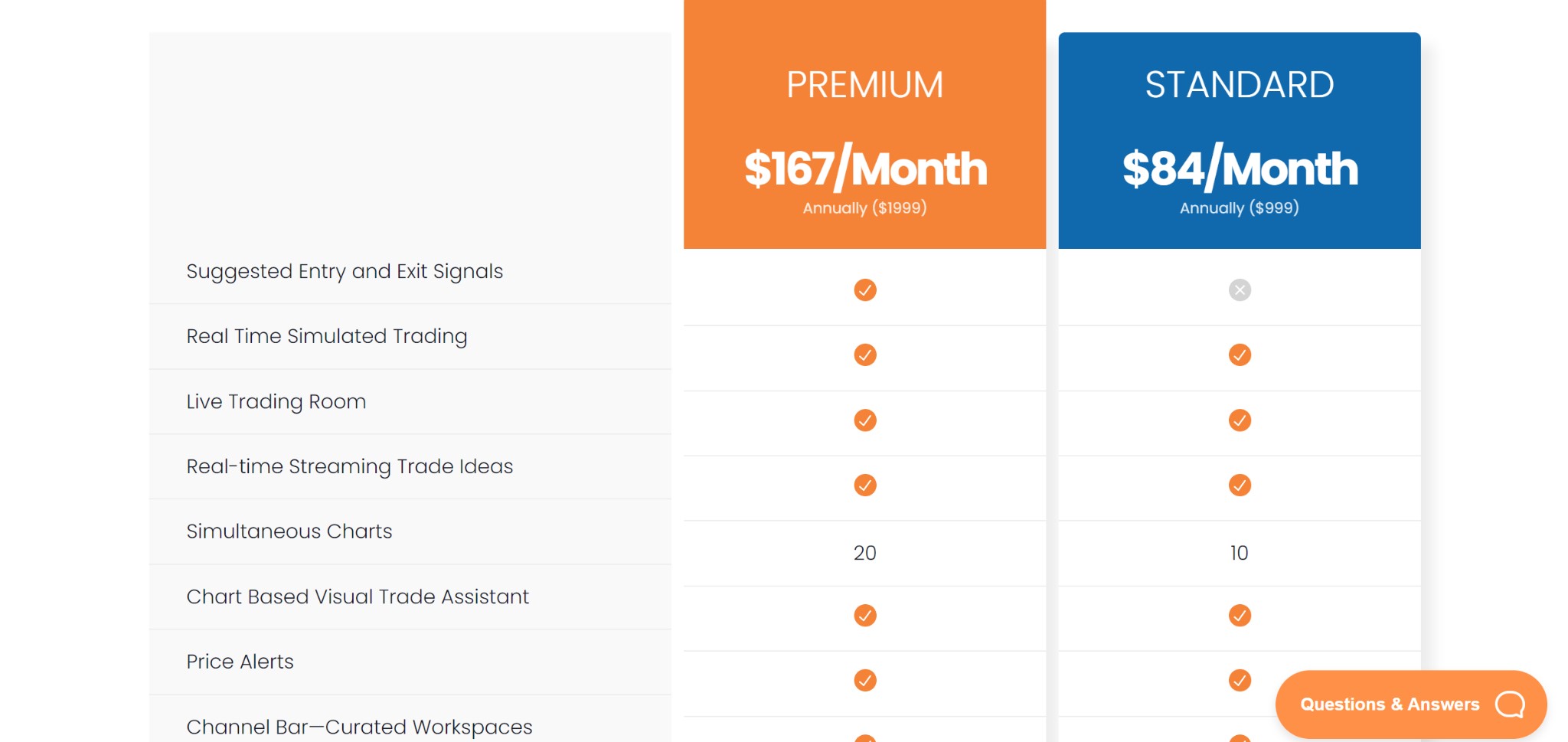Click Premium checkmark for Price Alerts
The image size is (1568, 742).
[864, 681]
